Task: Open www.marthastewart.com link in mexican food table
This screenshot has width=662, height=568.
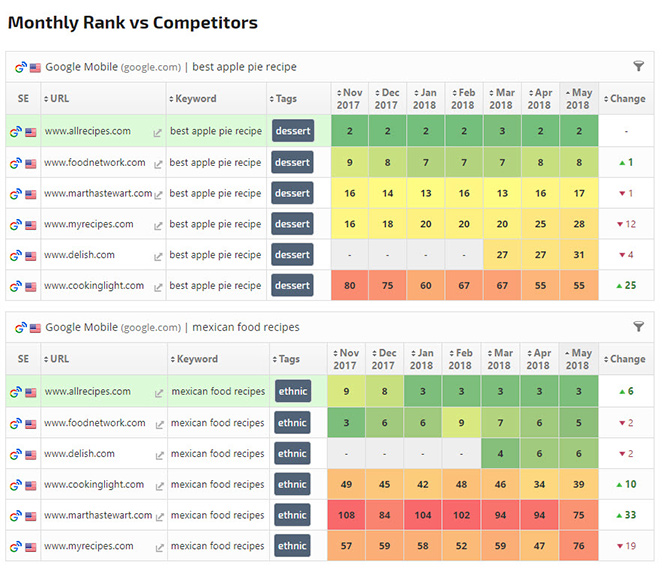Action: 97,516
